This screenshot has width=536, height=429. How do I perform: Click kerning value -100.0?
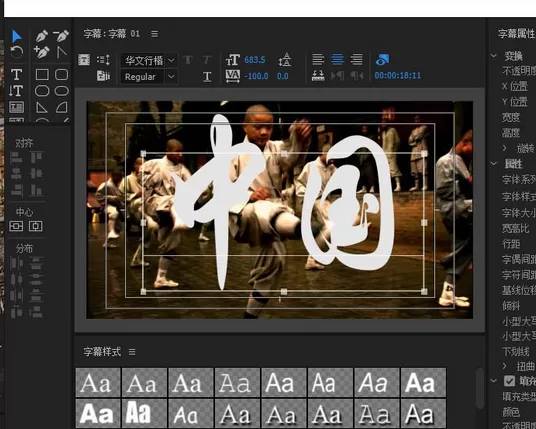coord(256,76)
